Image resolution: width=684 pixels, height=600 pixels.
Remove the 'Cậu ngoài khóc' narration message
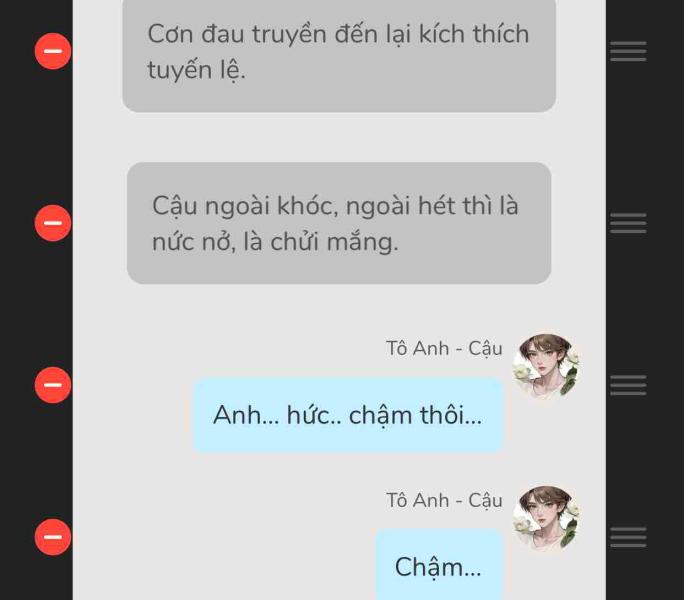(x=53, y=223)
